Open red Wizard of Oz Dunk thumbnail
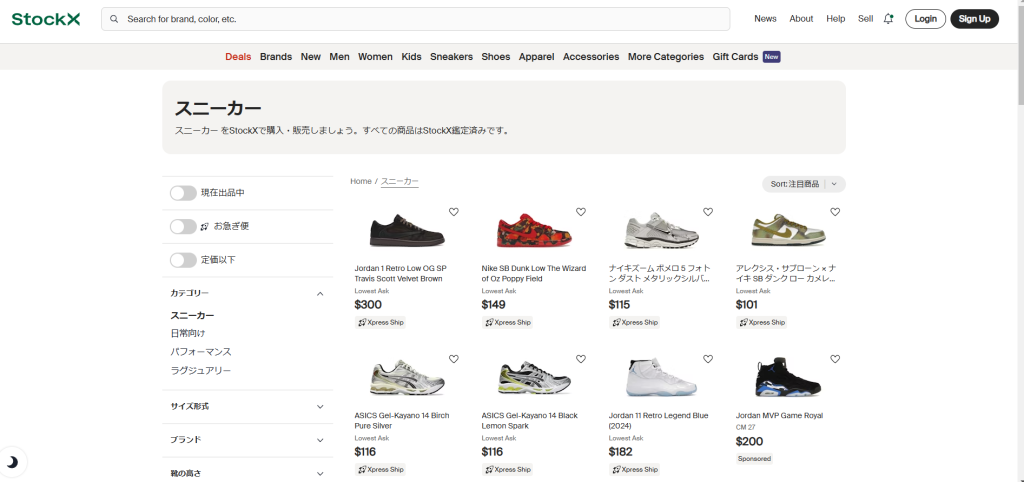 coord(533,230)
